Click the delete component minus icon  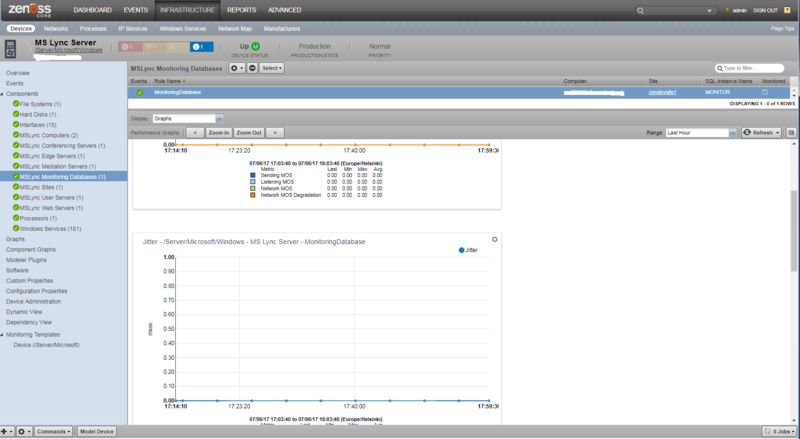(252, 68)
